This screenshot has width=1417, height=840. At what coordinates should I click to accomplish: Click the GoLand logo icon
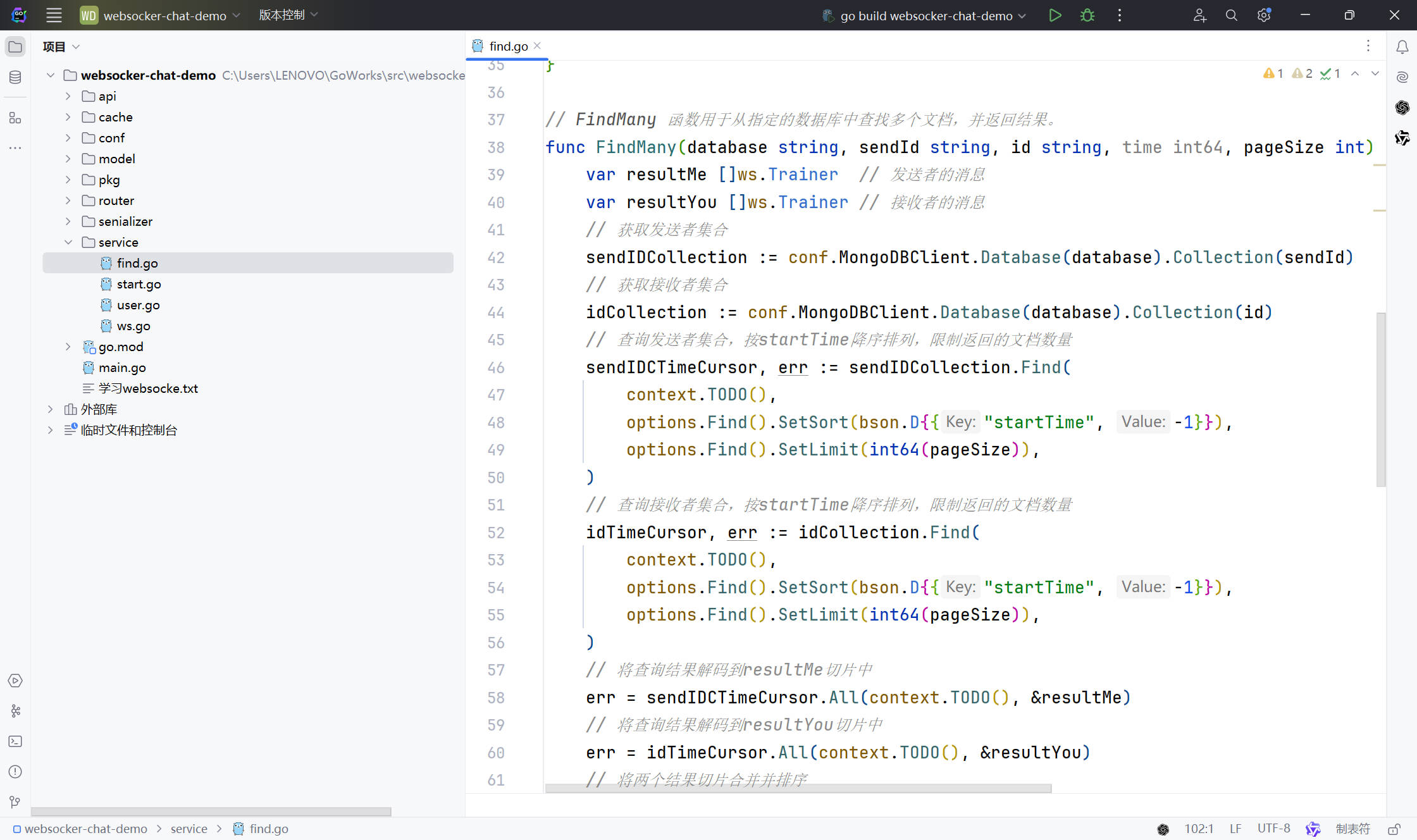19,15
